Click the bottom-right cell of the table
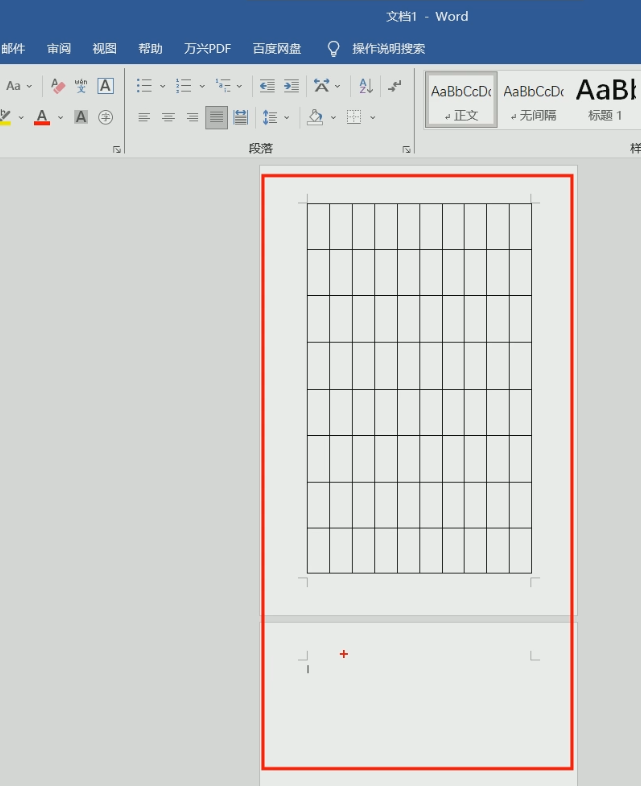 click(x=520, y=550)
